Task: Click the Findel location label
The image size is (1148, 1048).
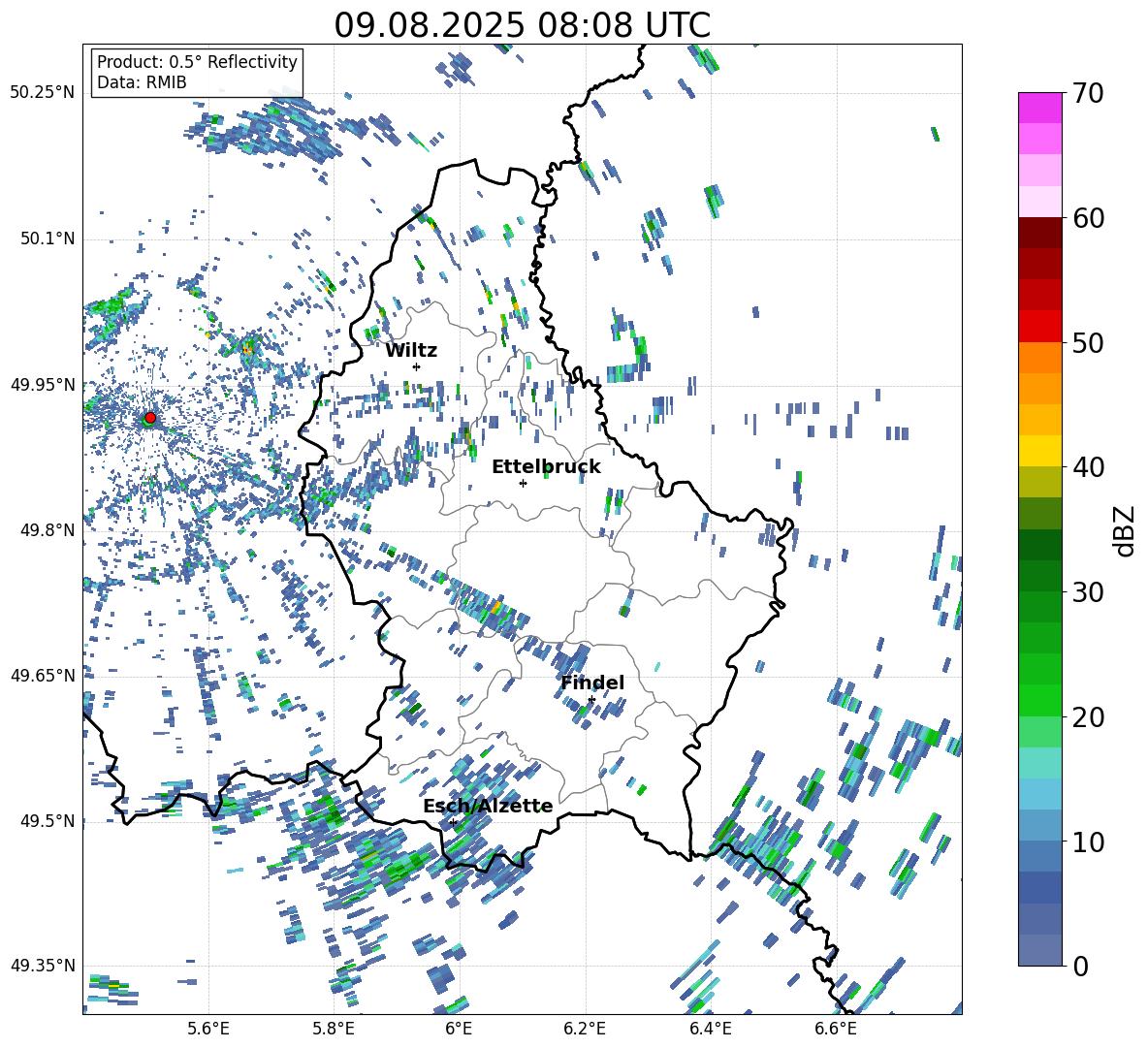Action: pyautogui.click(x=592, y=683)
